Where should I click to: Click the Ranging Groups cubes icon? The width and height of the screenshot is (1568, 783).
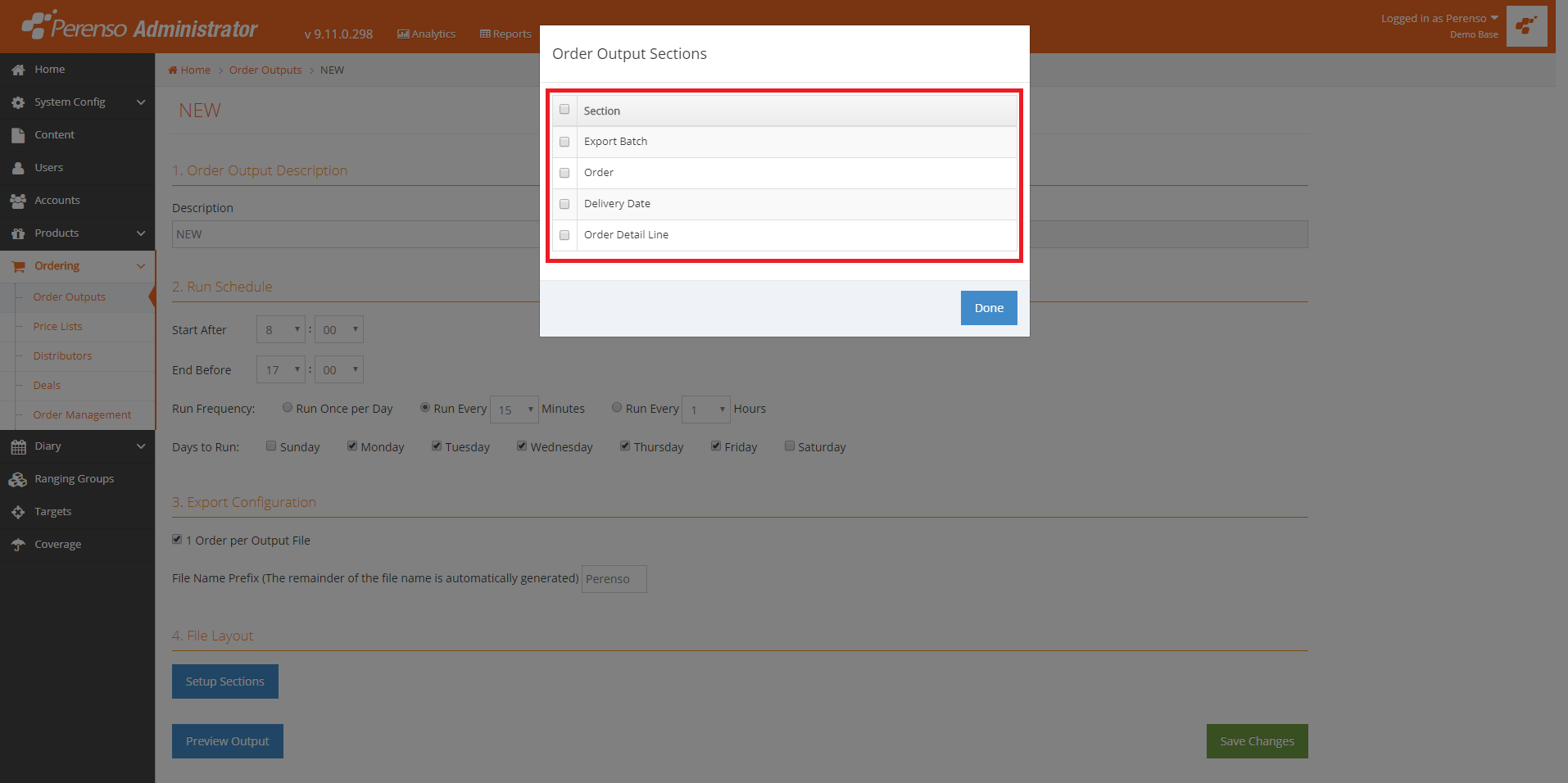pos(18,479)
